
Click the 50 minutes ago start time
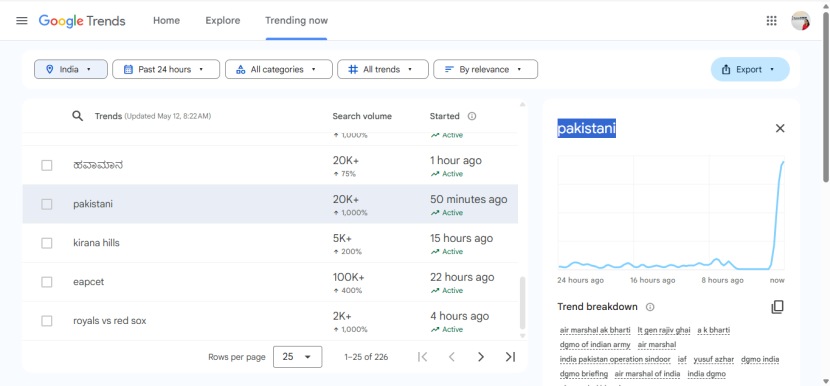468,200
